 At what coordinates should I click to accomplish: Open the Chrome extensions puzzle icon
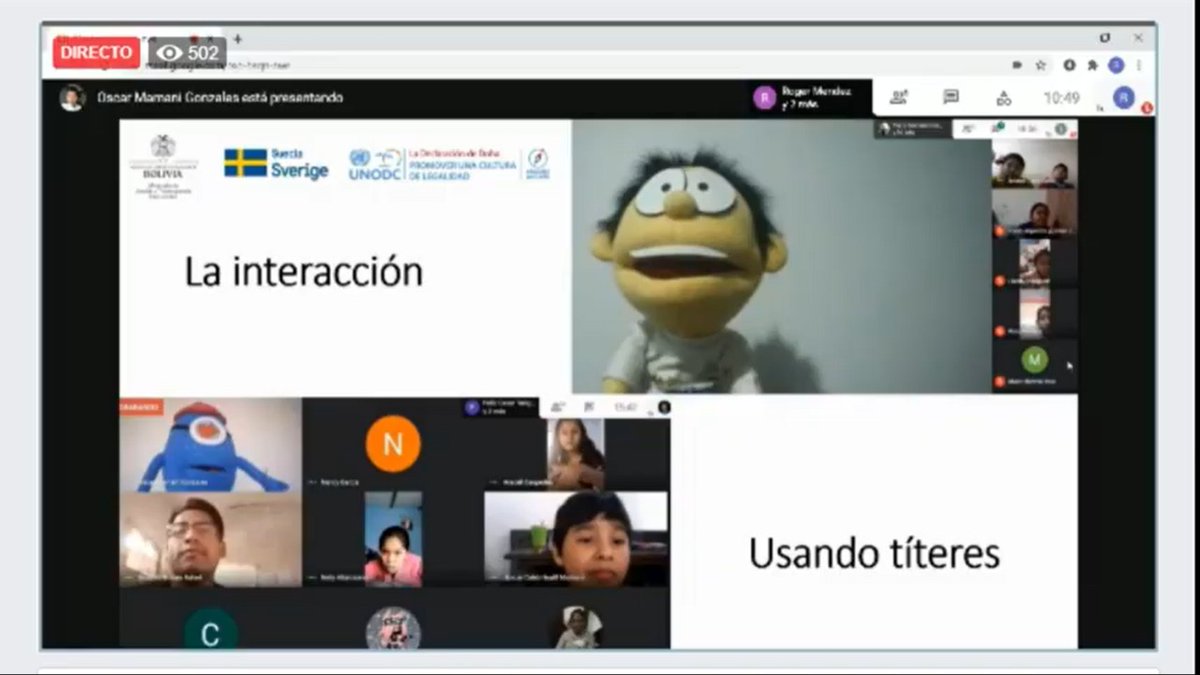point(1092,65)
